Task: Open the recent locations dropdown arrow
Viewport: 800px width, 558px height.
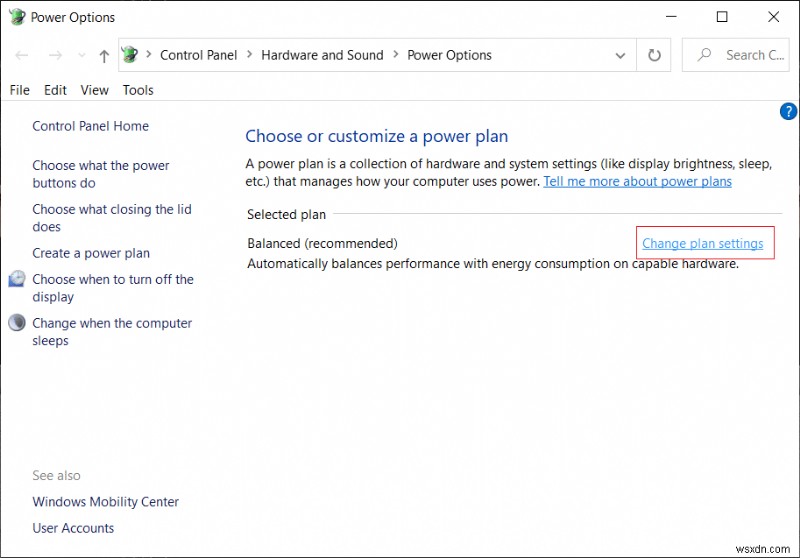Action: 79,56
